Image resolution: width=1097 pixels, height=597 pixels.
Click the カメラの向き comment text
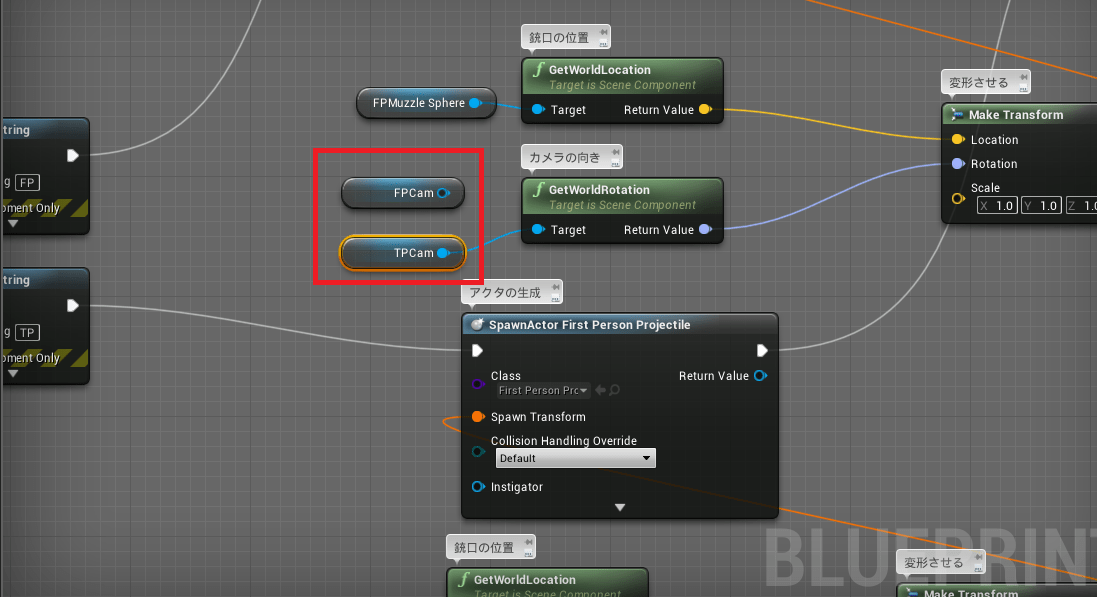(565, 157)
